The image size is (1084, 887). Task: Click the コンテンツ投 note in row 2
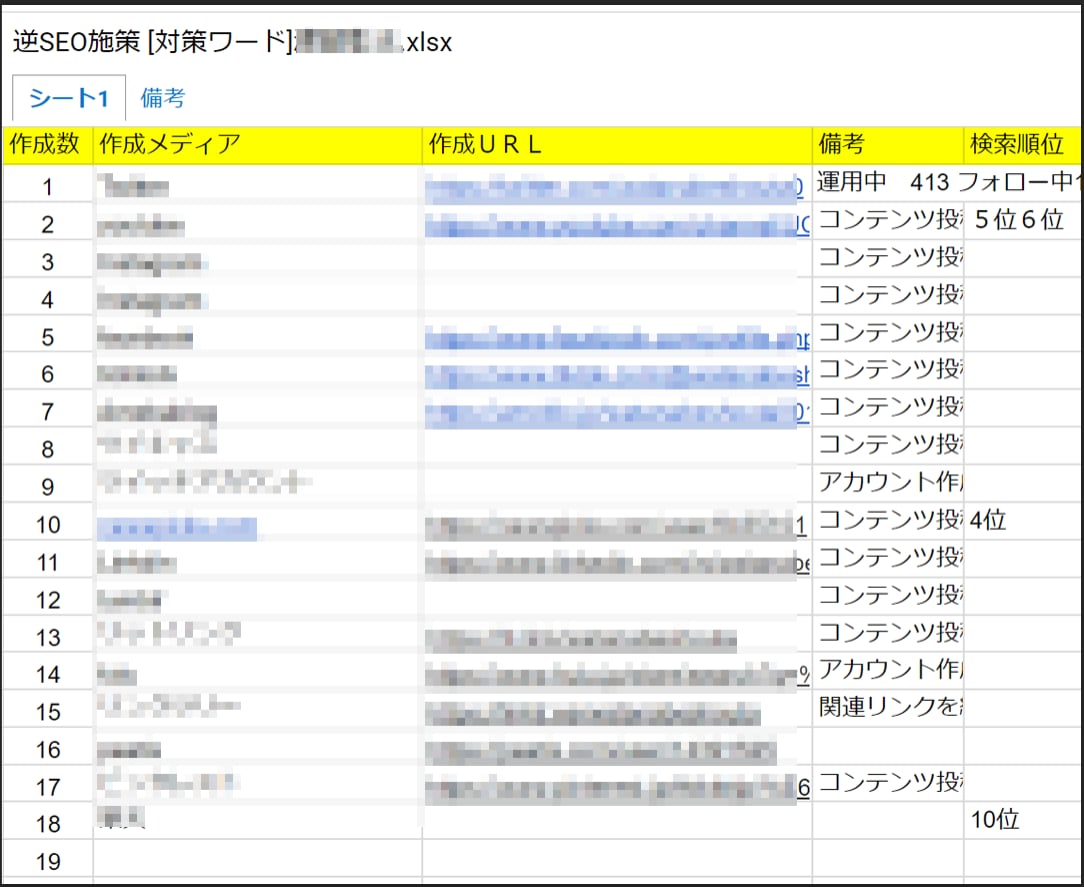coord(888,220)
